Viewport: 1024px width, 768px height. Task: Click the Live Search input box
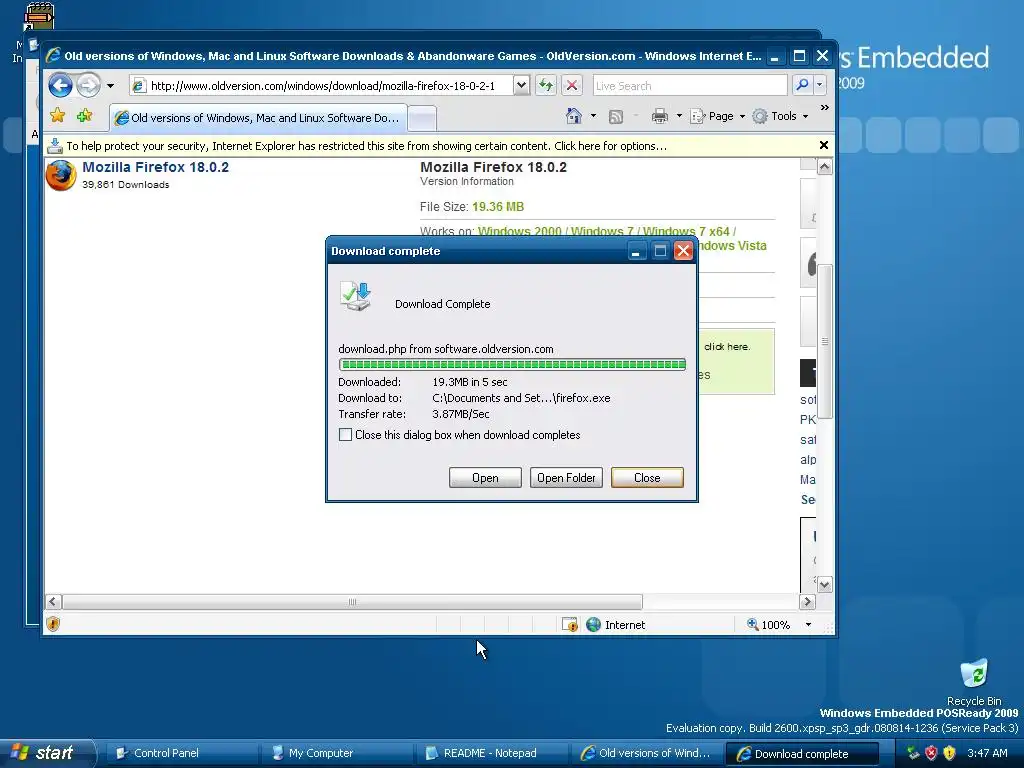(x=689, y=86)
